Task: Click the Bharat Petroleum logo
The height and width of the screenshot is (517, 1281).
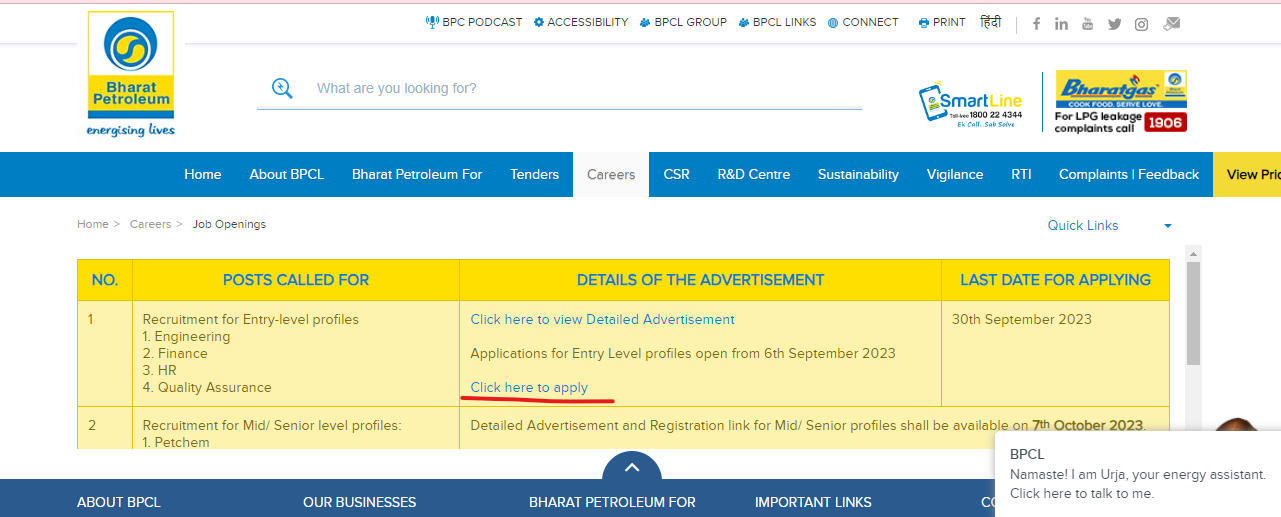Action: (130, 75)
